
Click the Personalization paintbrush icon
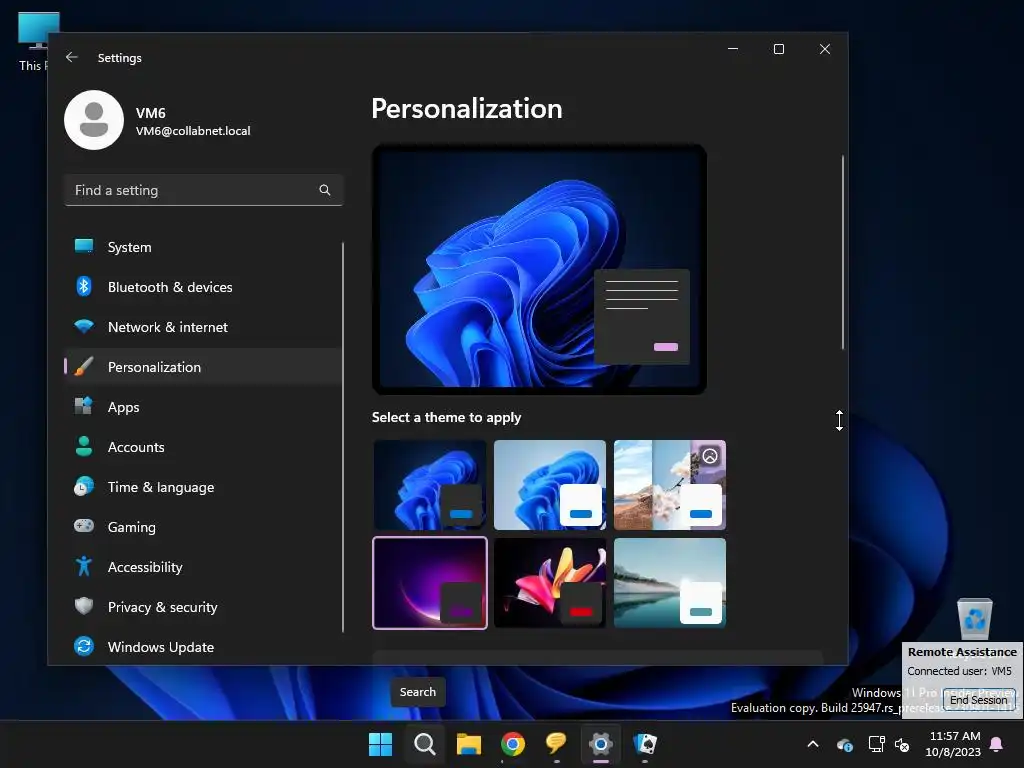[84, 366]
